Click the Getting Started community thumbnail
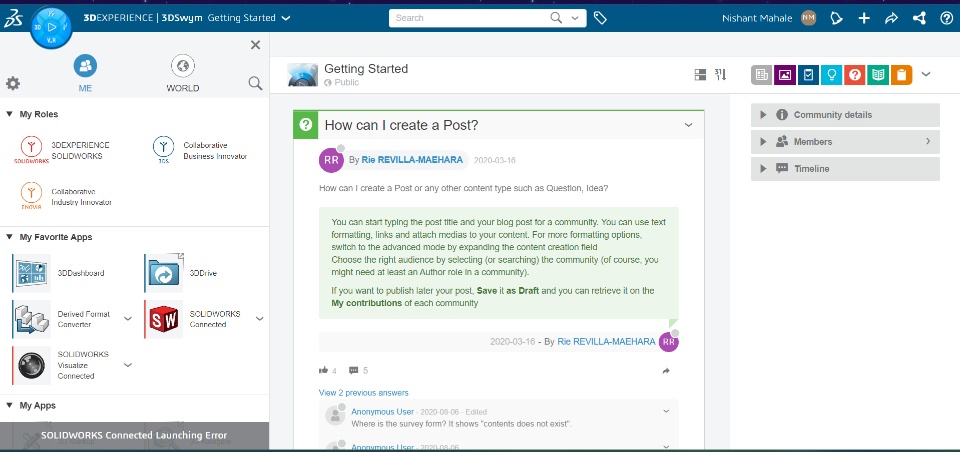The height and width of the screenshot is (452, 960). [x=302, y=75]
